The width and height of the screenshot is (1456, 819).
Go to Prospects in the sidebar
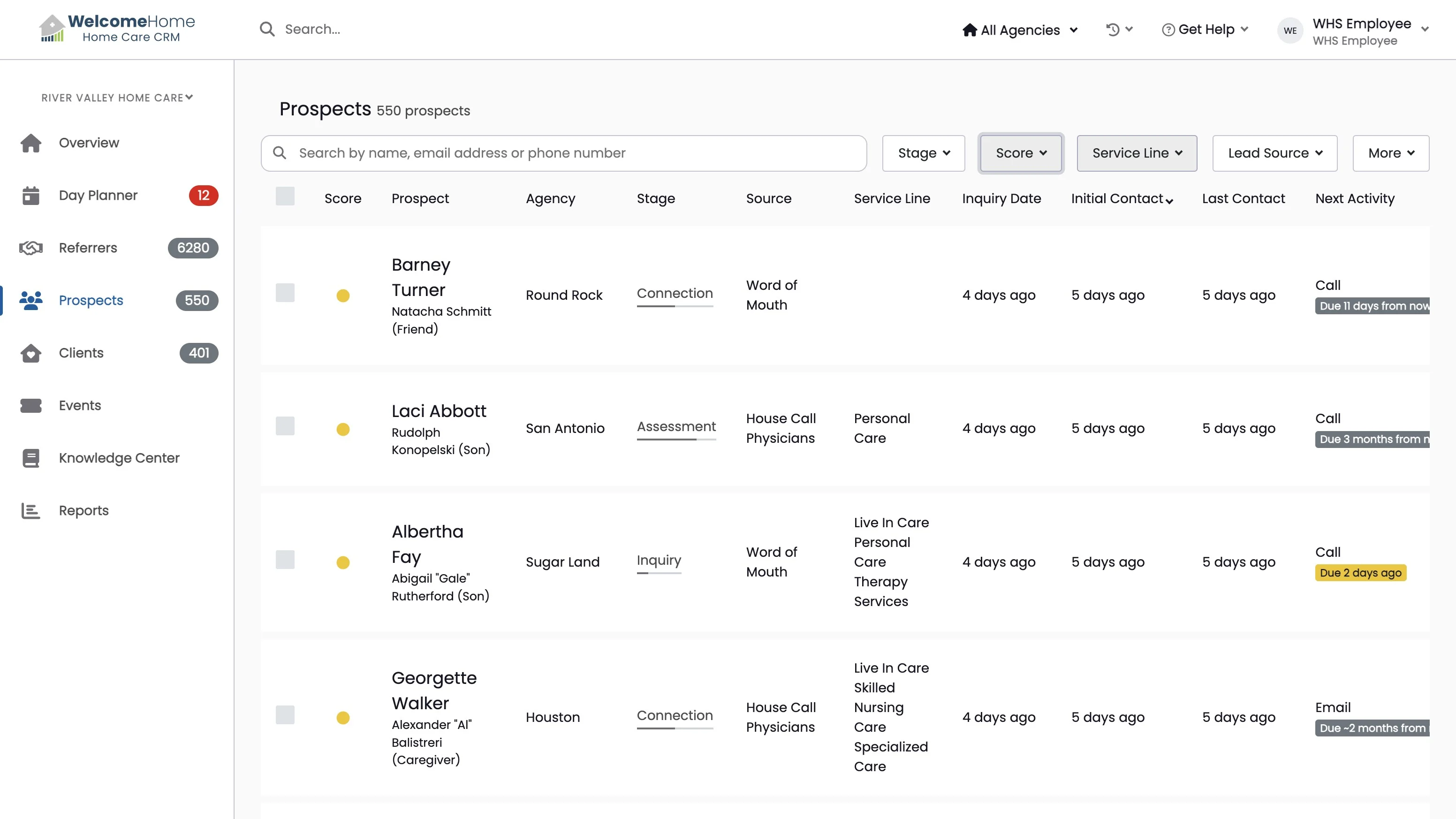(x=91, y=301)
